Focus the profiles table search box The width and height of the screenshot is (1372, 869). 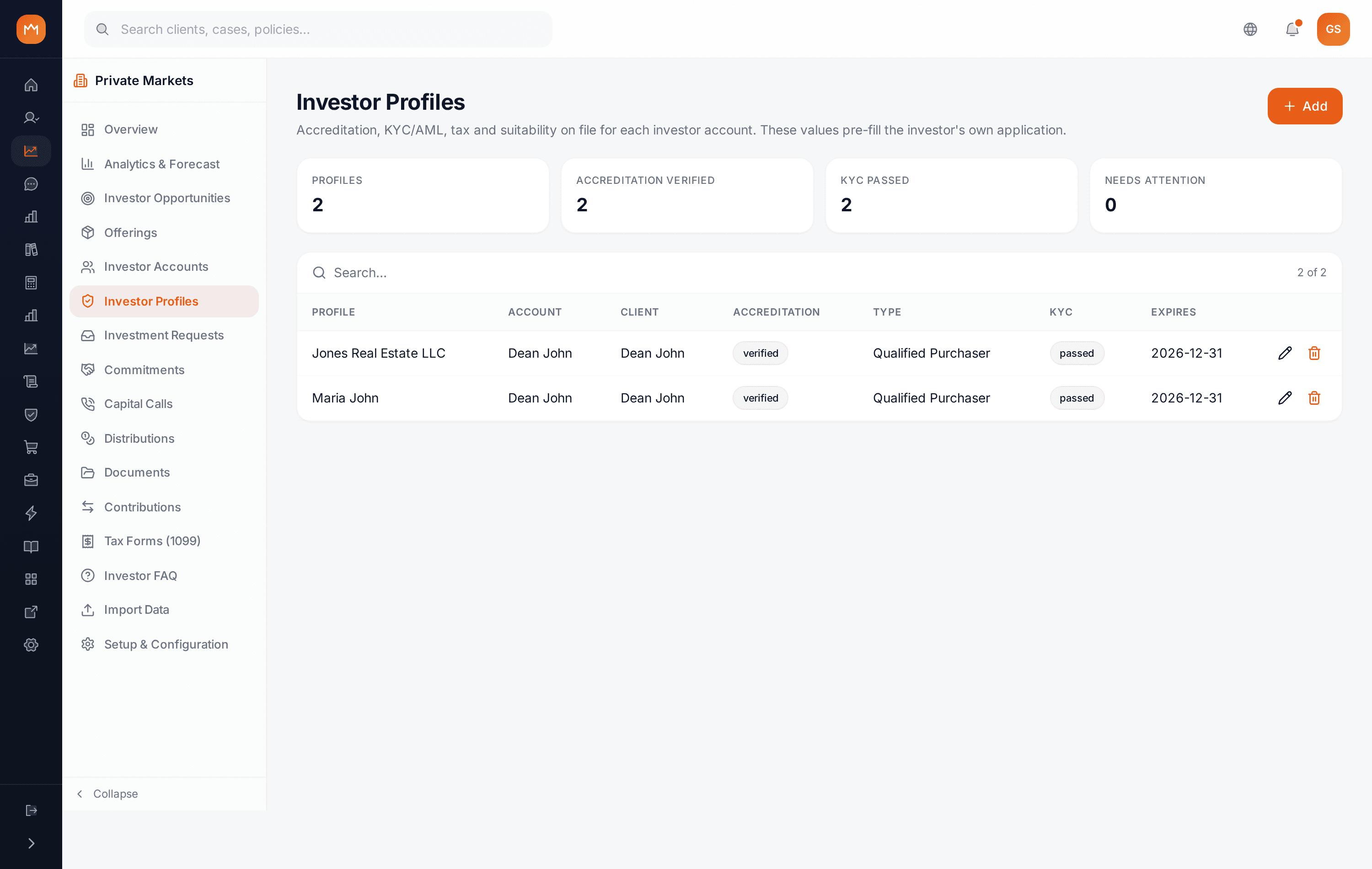(798, 273)
